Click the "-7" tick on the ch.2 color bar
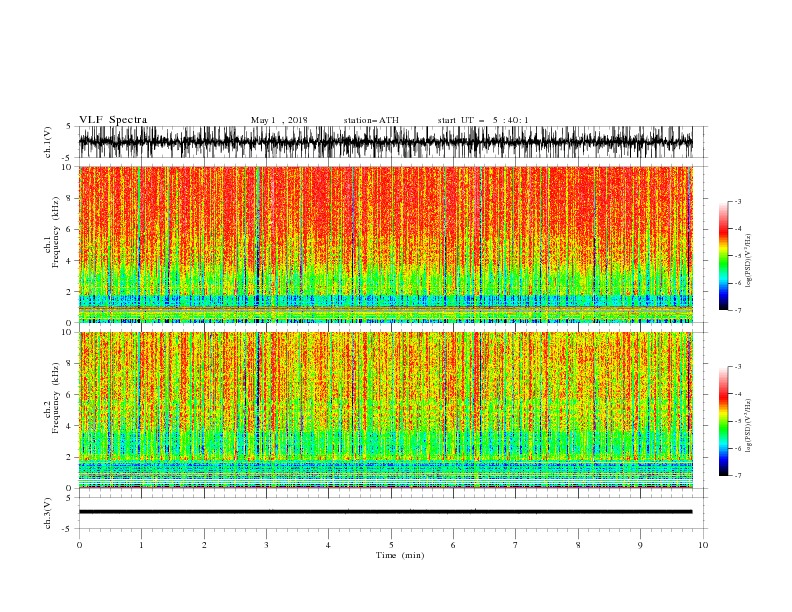 (x=737, y=476)
